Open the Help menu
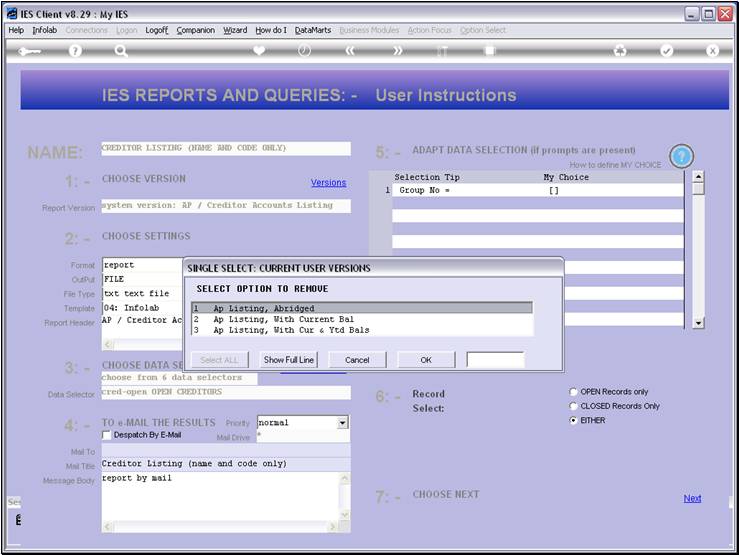The image size is (739, 555). click(x=16, y=30)
